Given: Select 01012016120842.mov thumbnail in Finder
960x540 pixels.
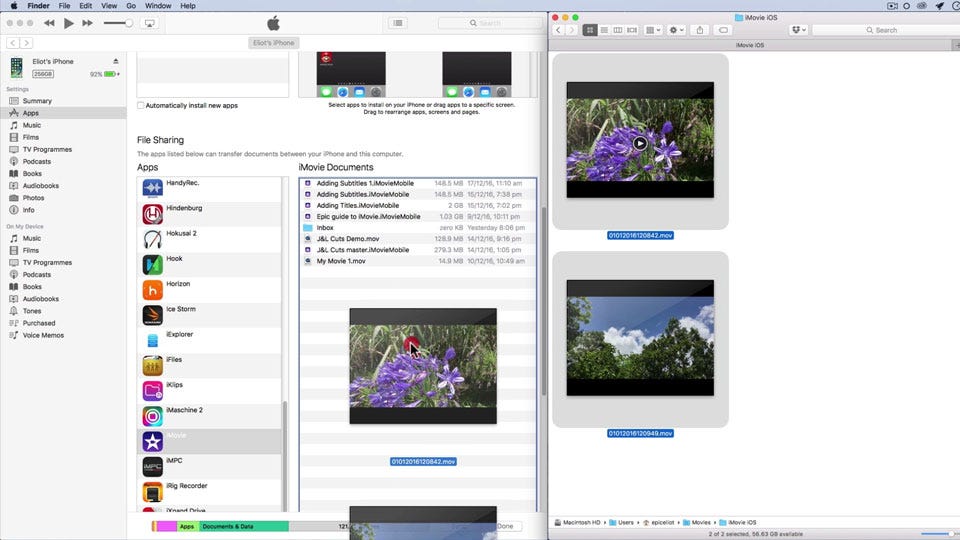Looking at the screenshot, I should click(x=640, y=140).
